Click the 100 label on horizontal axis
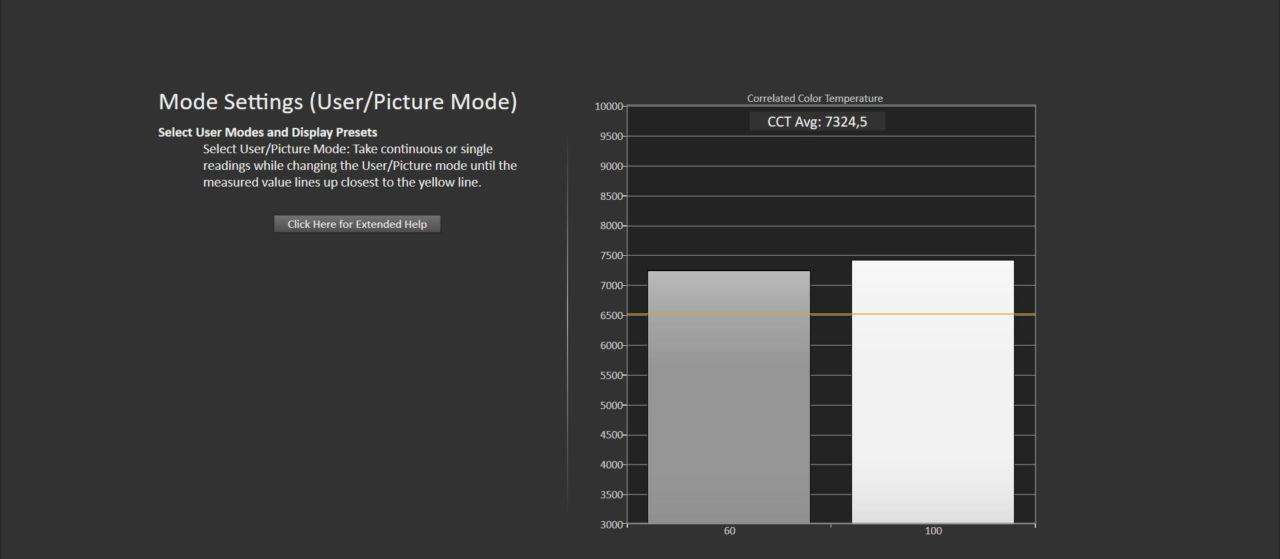This screenshot has width=1280, height=559. click(x=933, y=531)
